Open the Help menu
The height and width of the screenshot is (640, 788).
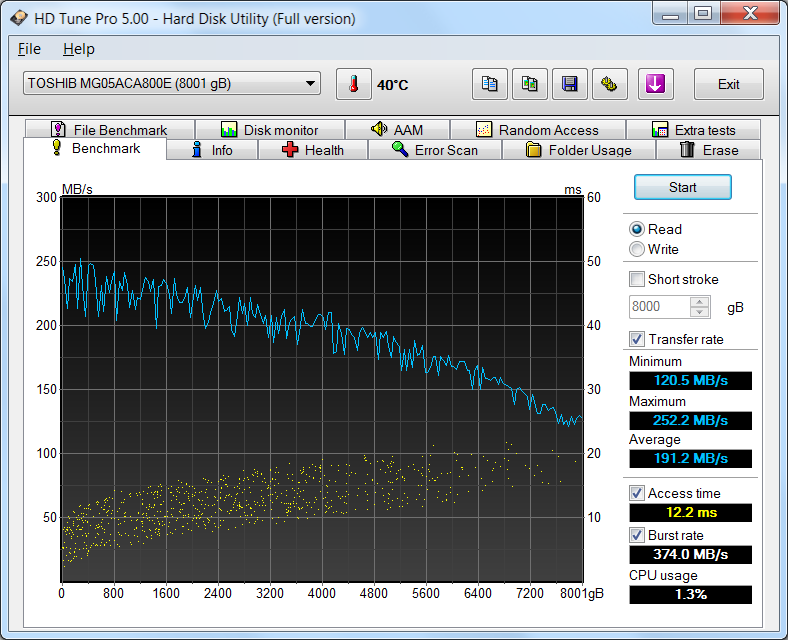[x=78, y=49]
